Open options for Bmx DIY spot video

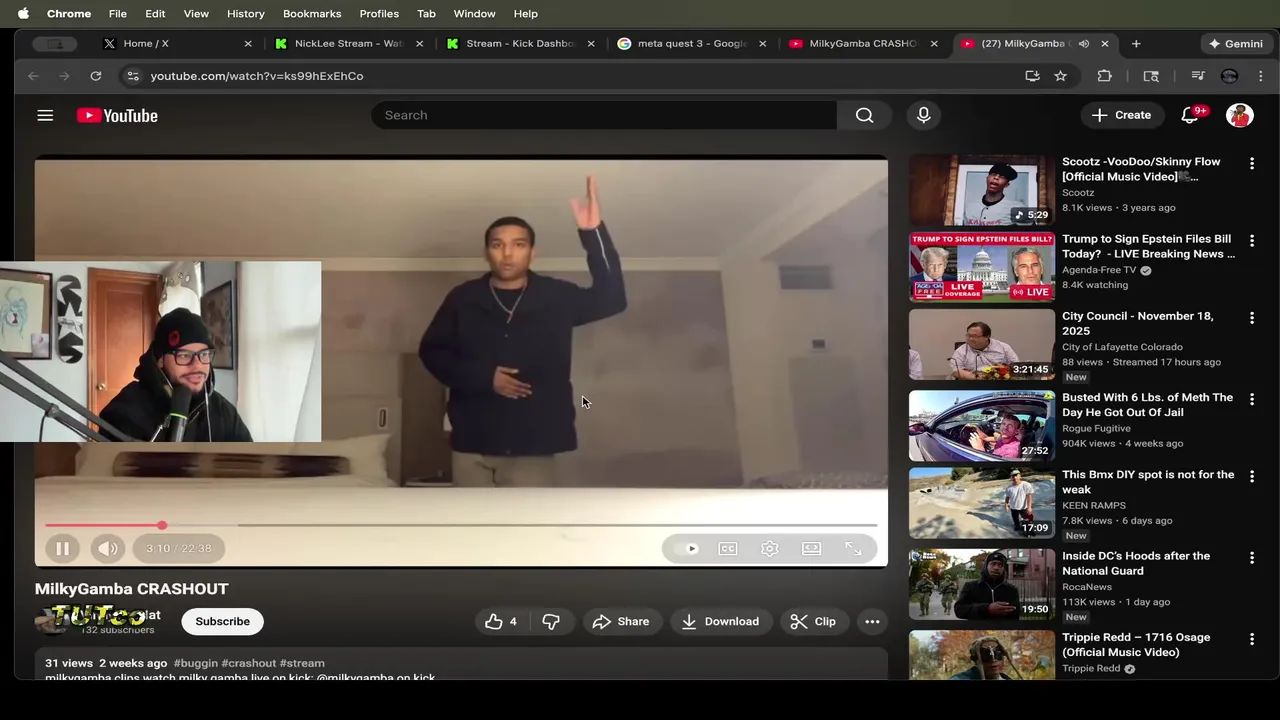pyautogui.click(x=1251, y=476)
